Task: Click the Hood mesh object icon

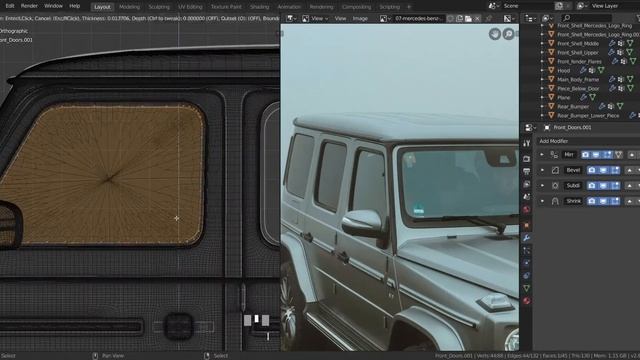Action: (x=551, y=71)
